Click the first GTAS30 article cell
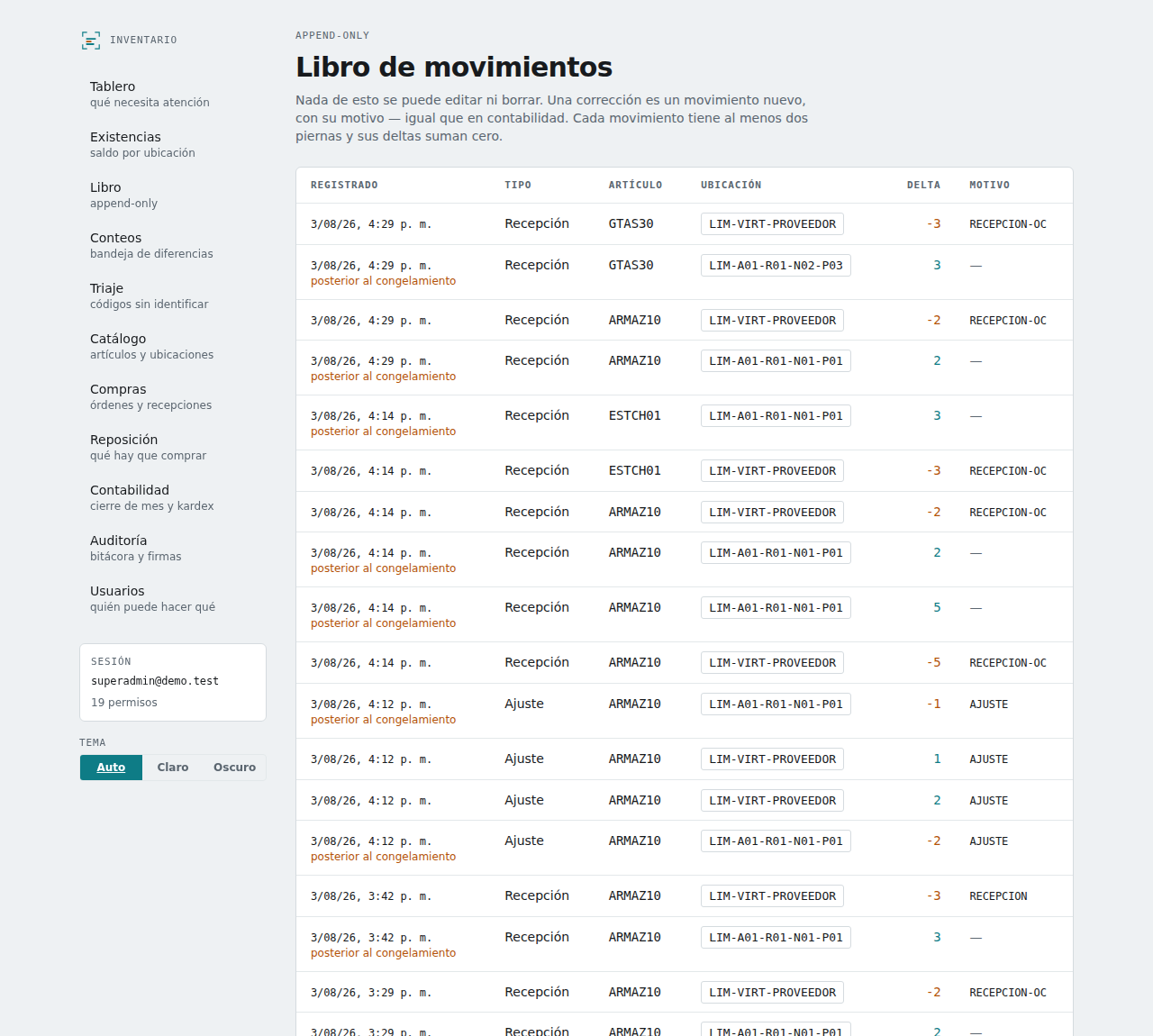Viewport: 1153px width, 1036px height. (x=631, y=224)
